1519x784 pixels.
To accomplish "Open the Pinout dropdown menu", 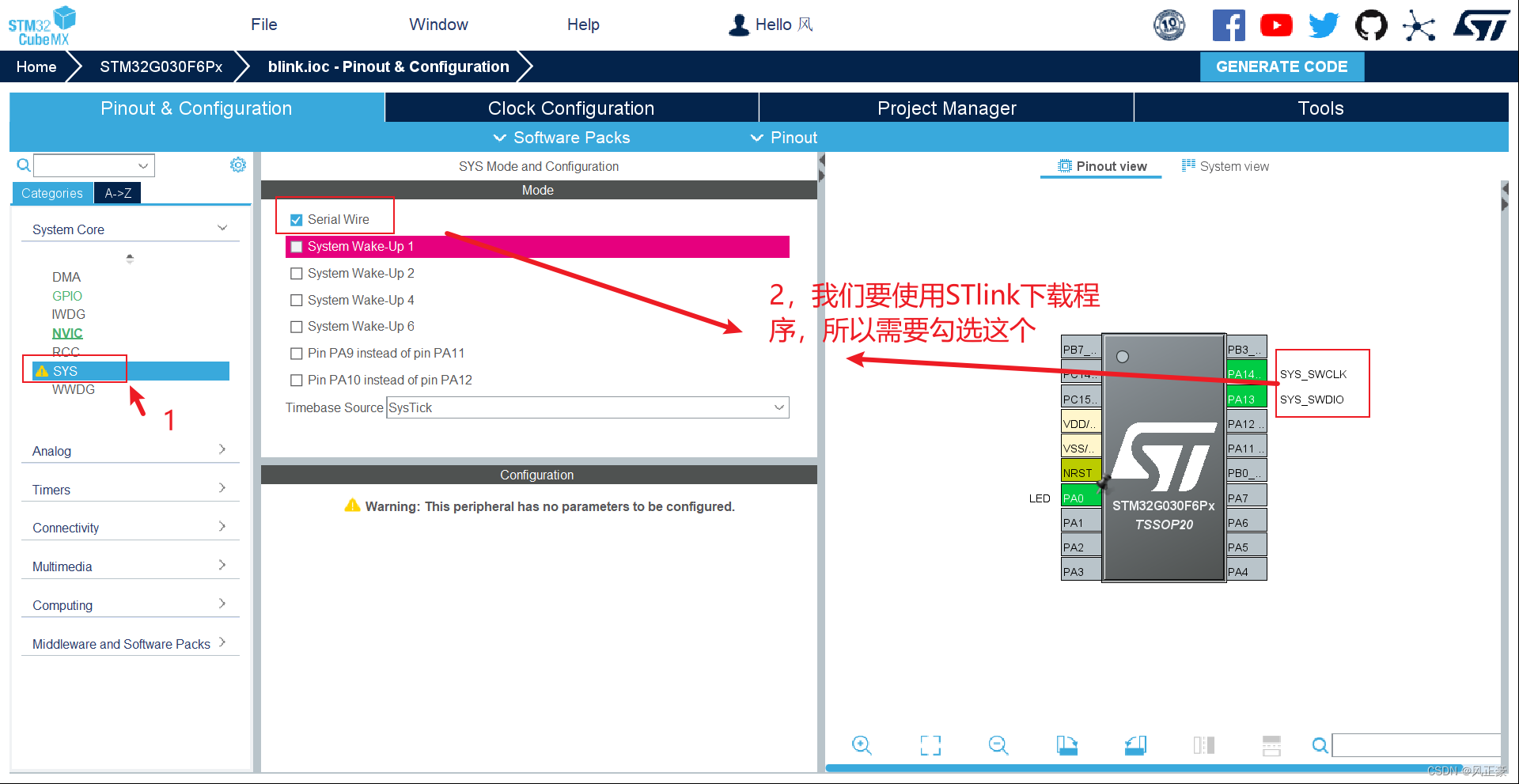I will [783, 138].
